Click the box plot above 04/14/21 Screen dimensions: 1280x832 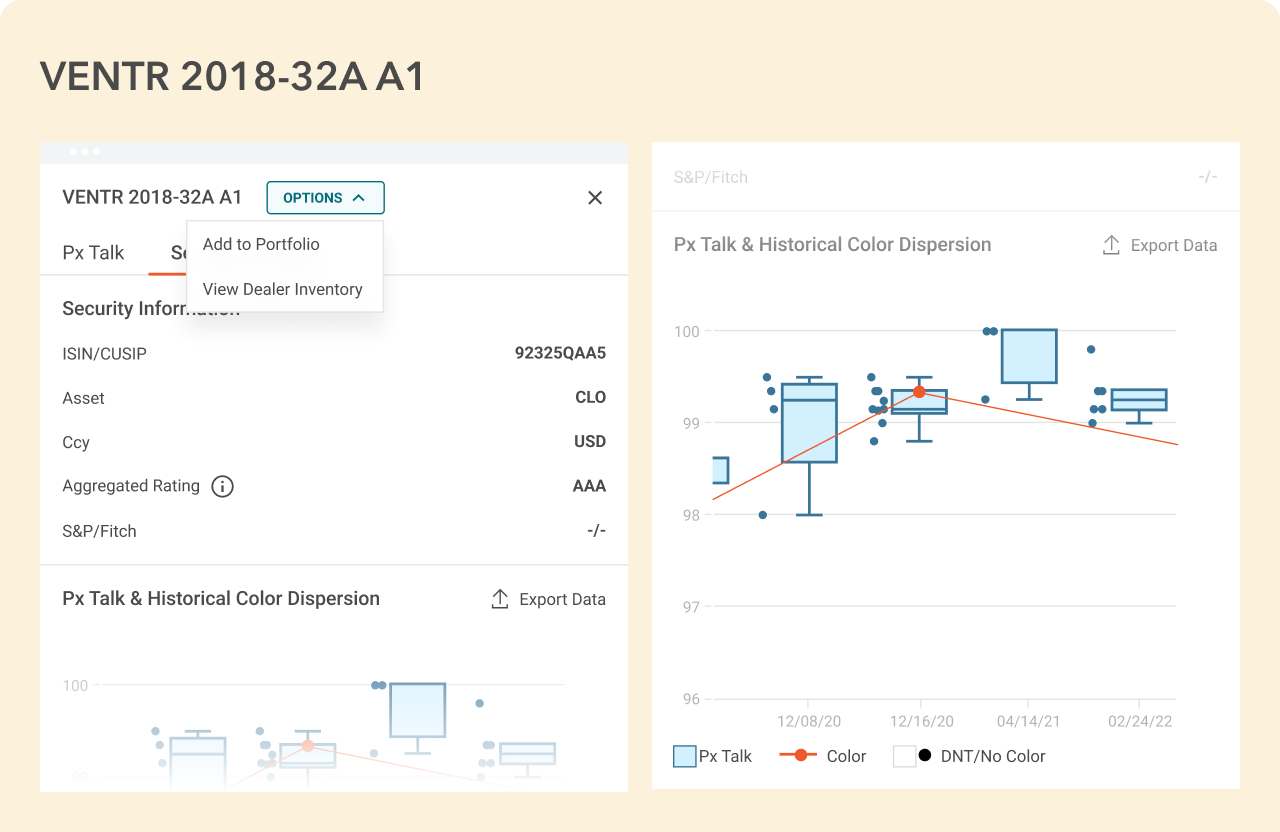point(1029,356)
